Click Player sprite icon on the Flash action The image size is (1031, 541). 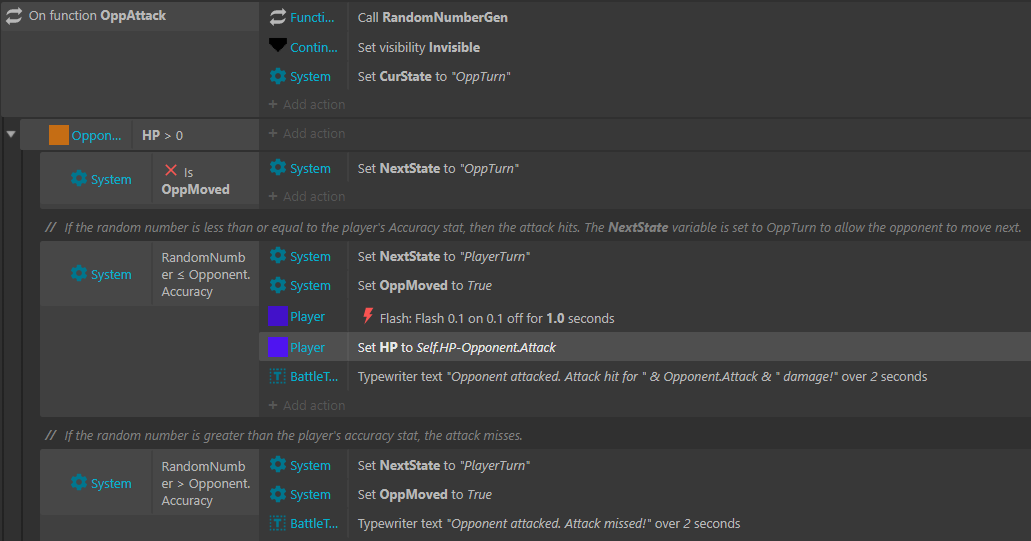click(277, 316)
